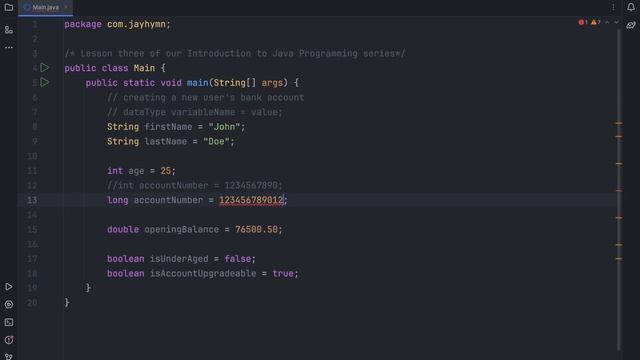
Task: Click the variable name lastName
Action: coord(165,142)
